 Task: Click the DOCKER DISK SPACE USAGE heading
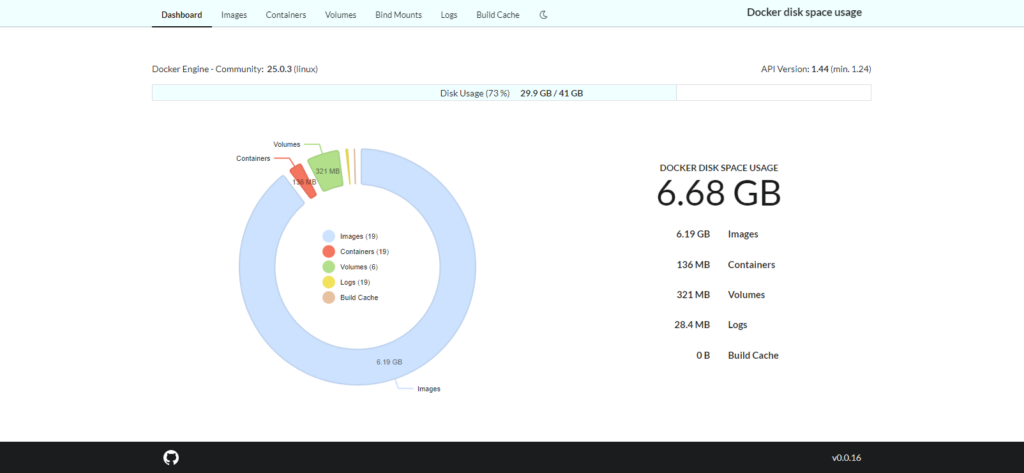click(x=718, y=168)
